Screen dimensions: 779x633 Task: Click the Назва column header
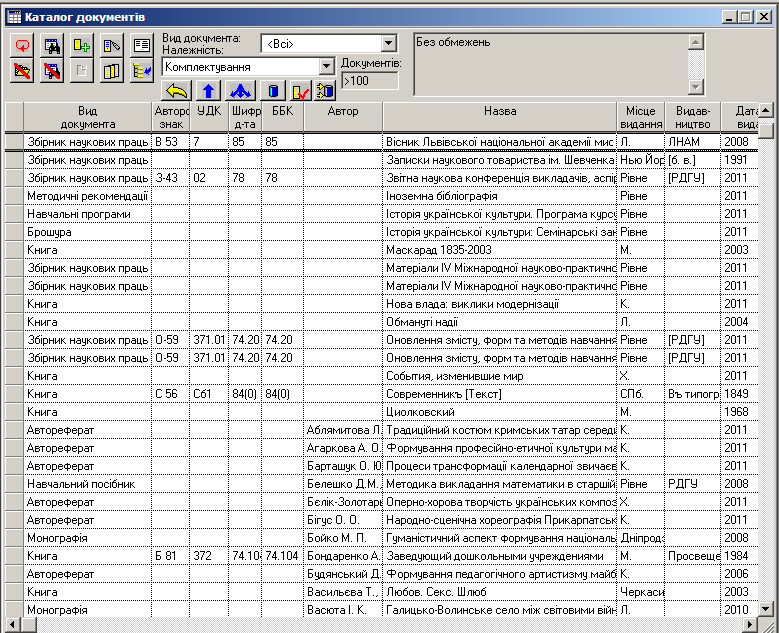pyautogui.click(x=500, y=117)
